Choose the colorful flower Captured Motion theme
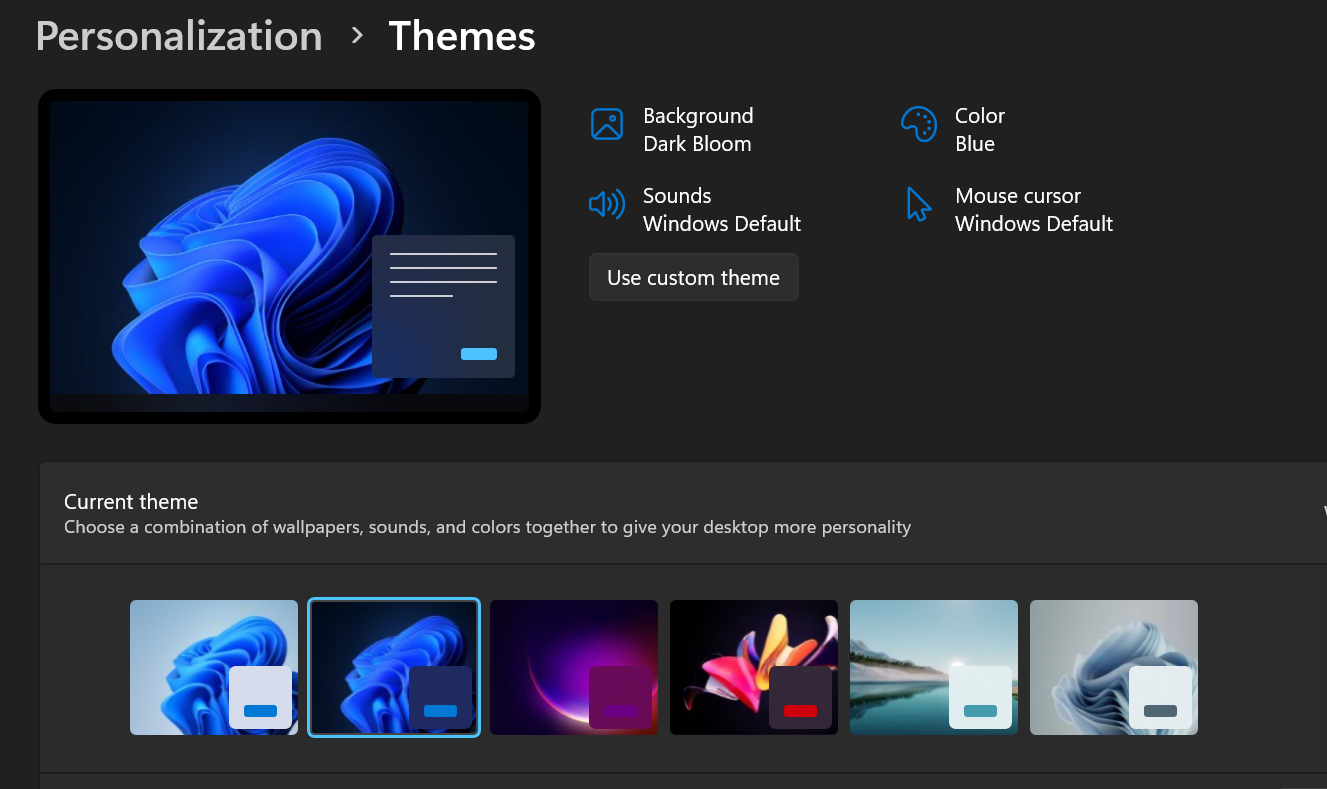The width and height of the screenshot is (1327, 789). (753, 667)
